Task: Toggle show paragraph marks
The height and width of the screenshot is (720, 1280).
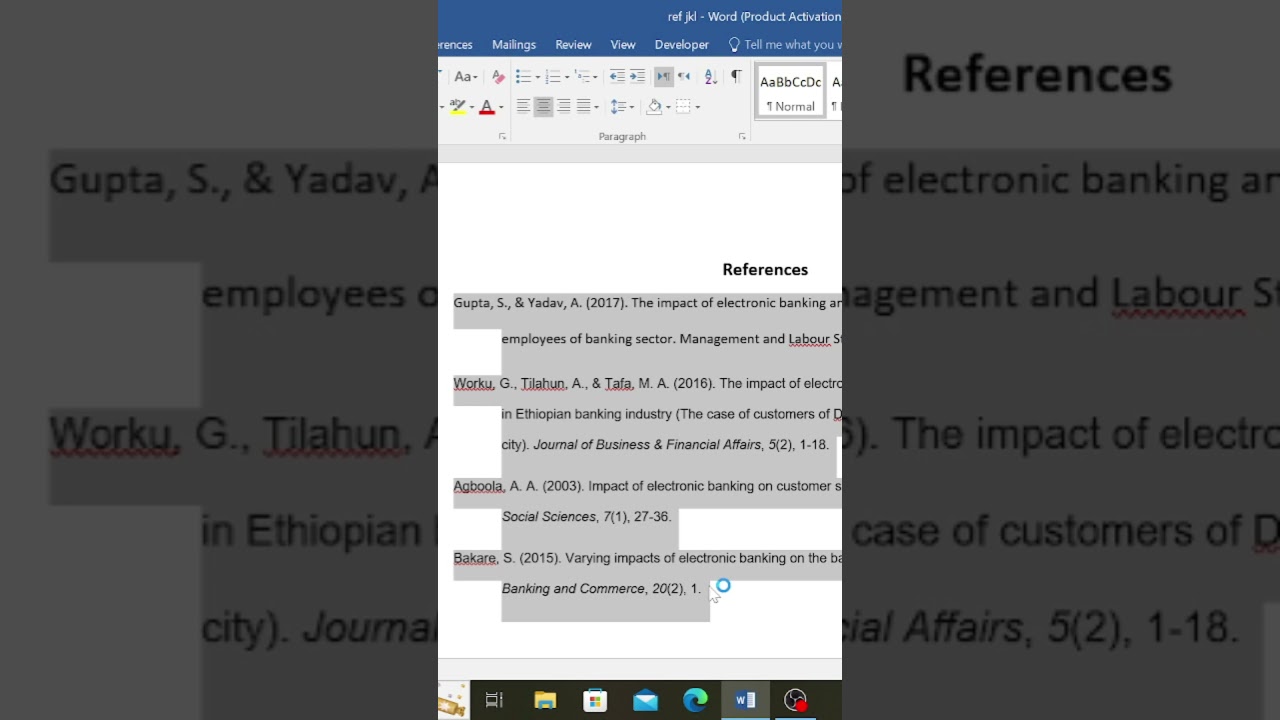Action: tap(736, 77)
